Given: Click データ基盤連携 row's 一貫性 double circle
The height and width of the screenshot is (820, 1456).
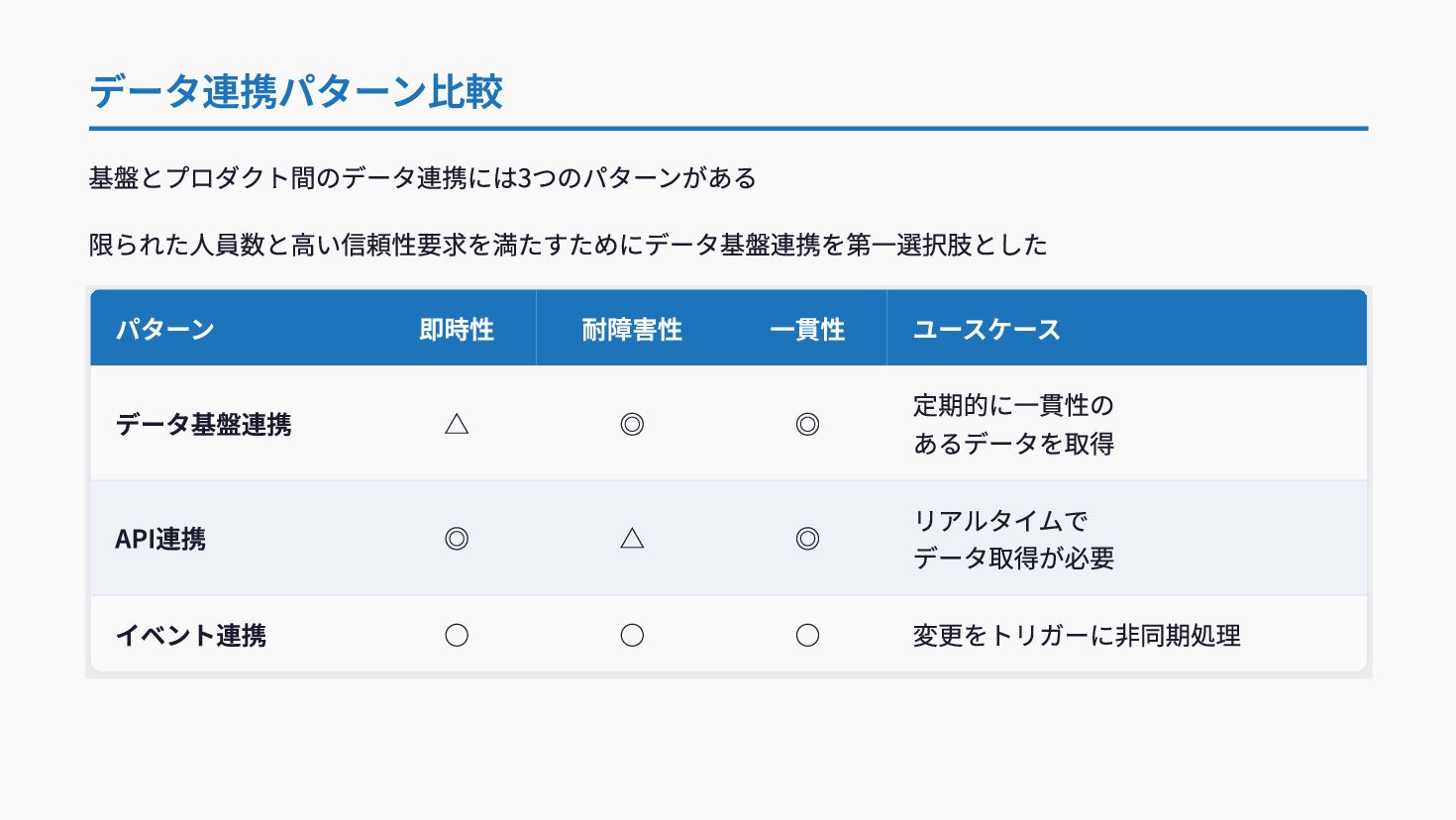Looking at the screenshot, I should (807, 424).
